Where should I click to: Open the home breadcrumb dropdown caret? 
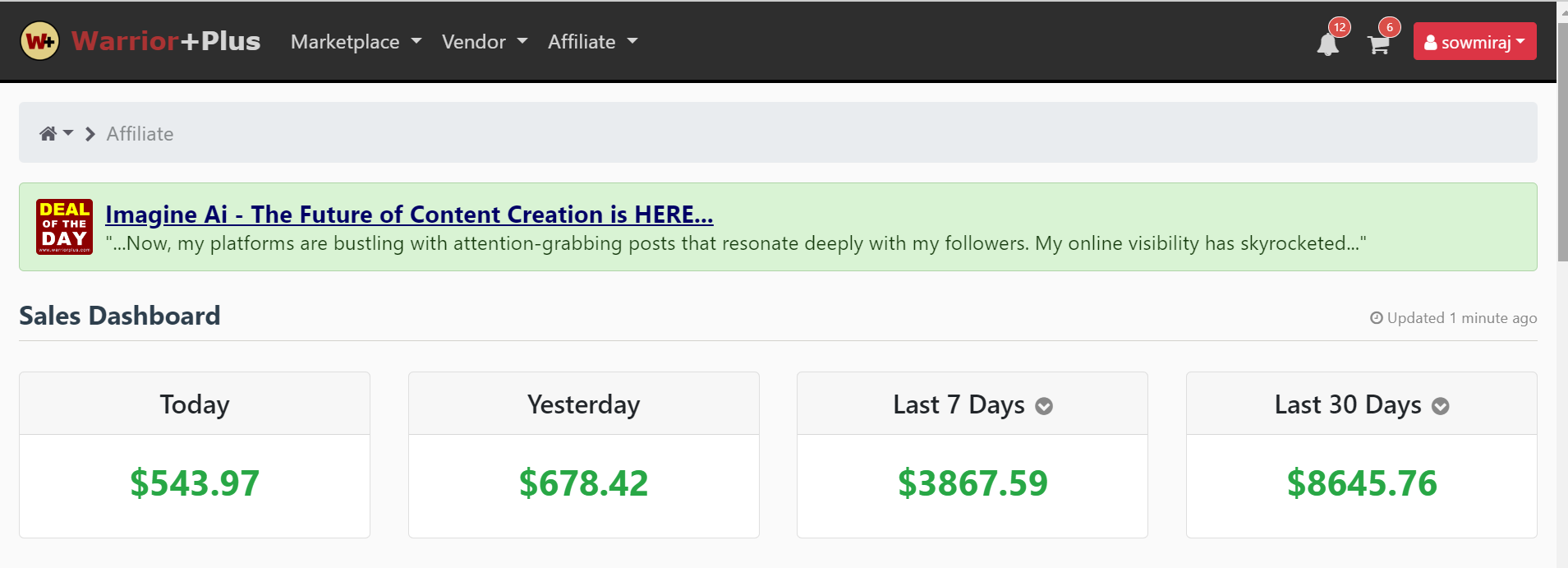68,133
